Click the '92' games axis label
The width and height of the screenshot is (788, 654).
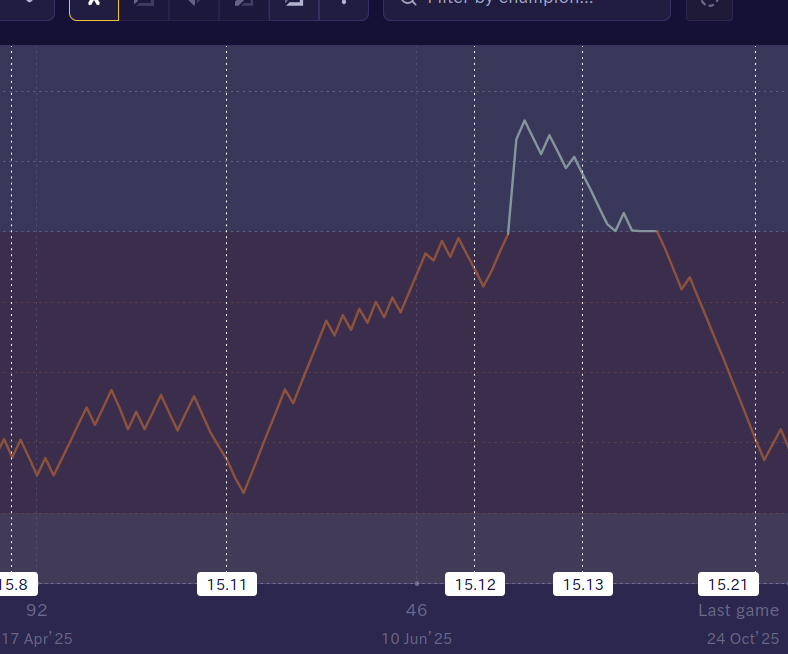(x=37, y=610)
